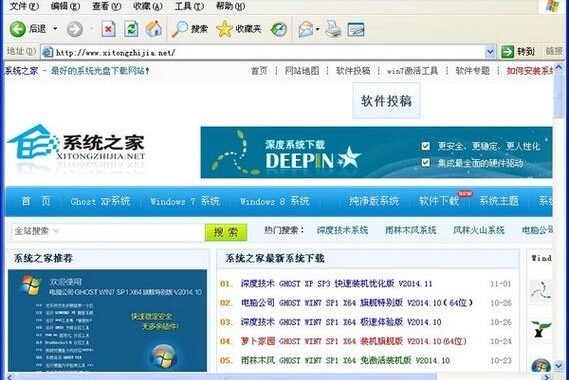569x380 pixels.
Task: Click the right sidebar green sprout thumbnail
Action: (541, 329)
